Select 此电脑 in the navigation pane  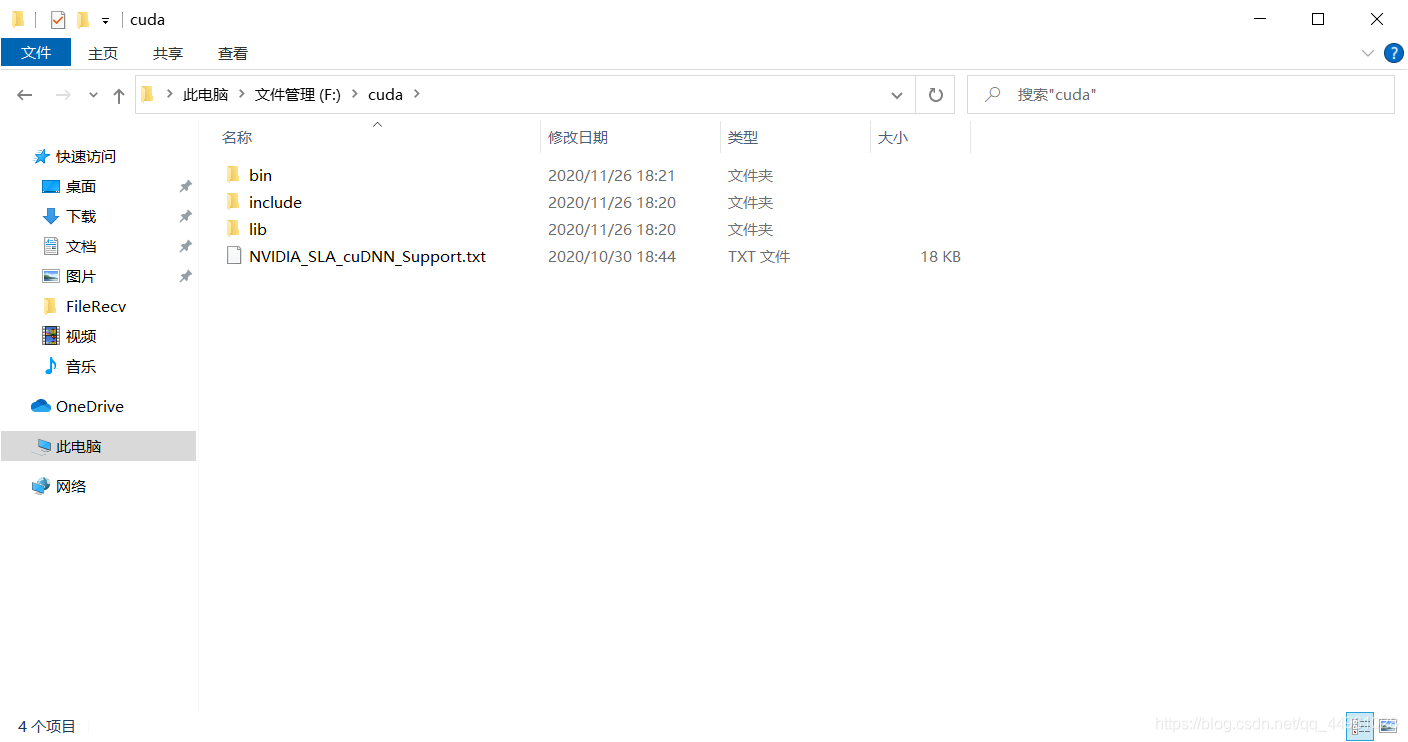[98, 446]
